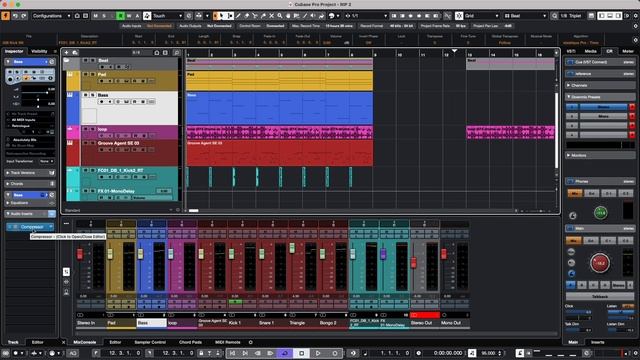The width and height of the screenshot is (640, 360).
Task: Click the Record transport button
Action: tap(335, 353)
